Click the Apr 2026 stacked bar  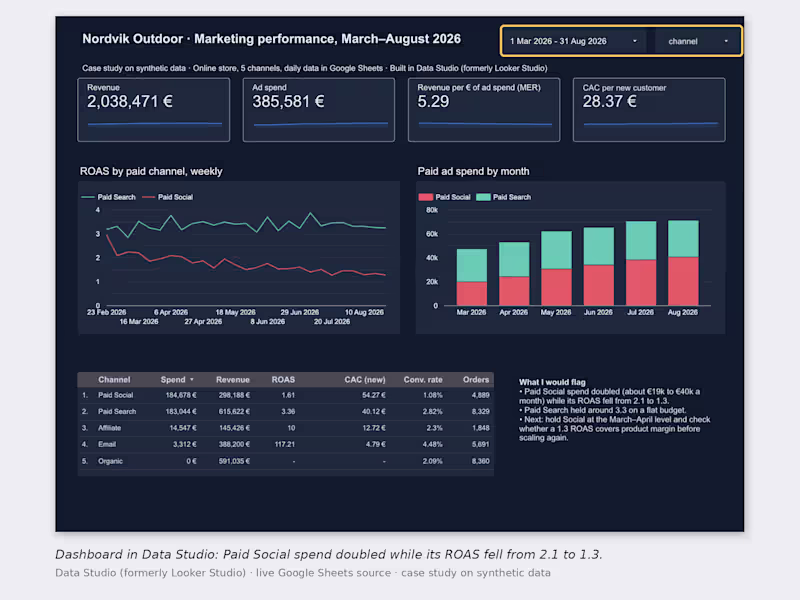click(514, 273)
